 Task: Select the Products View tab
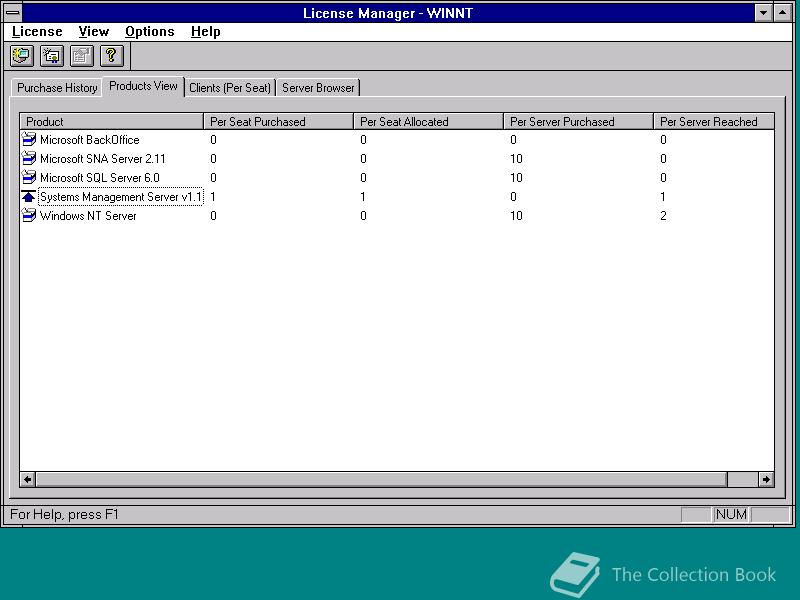click(x=143, y=86)
